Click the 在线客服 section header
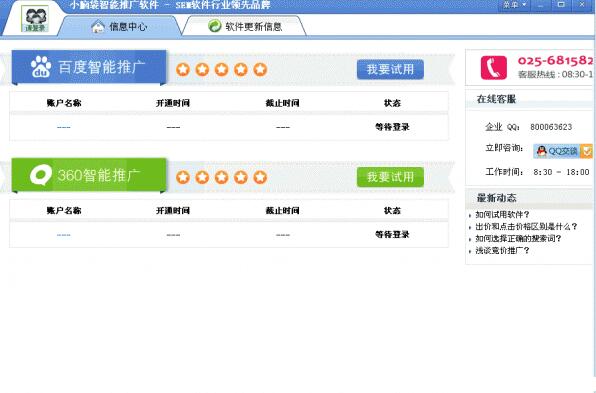The width and height of the screenshot is (596, 393). coord(496,99)
